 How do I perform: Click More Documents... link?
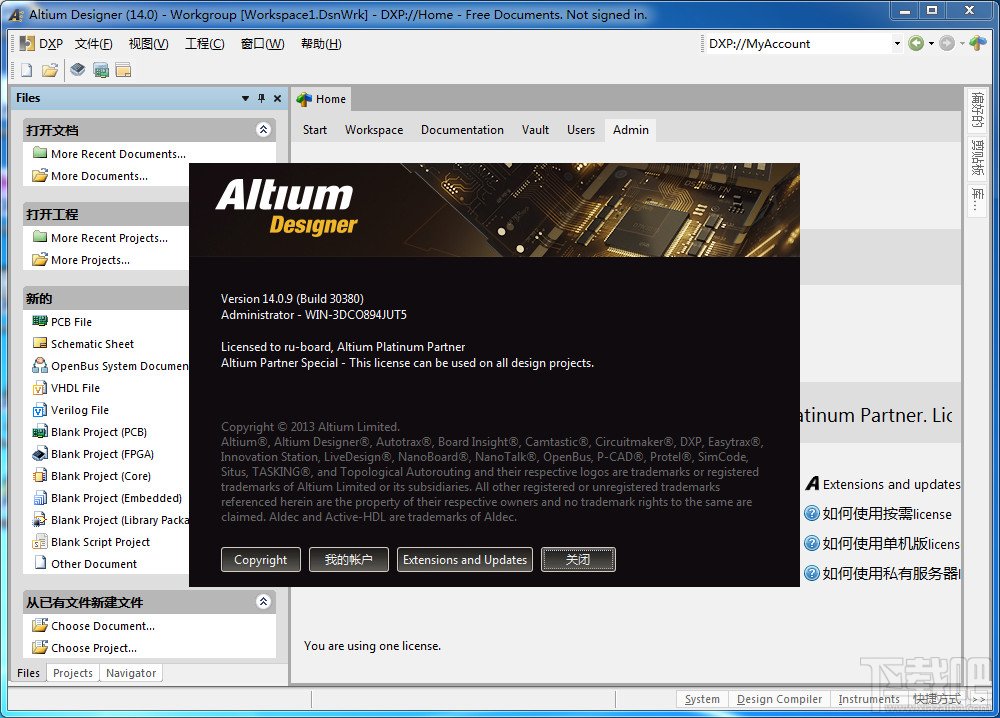(x=99, y=176)
